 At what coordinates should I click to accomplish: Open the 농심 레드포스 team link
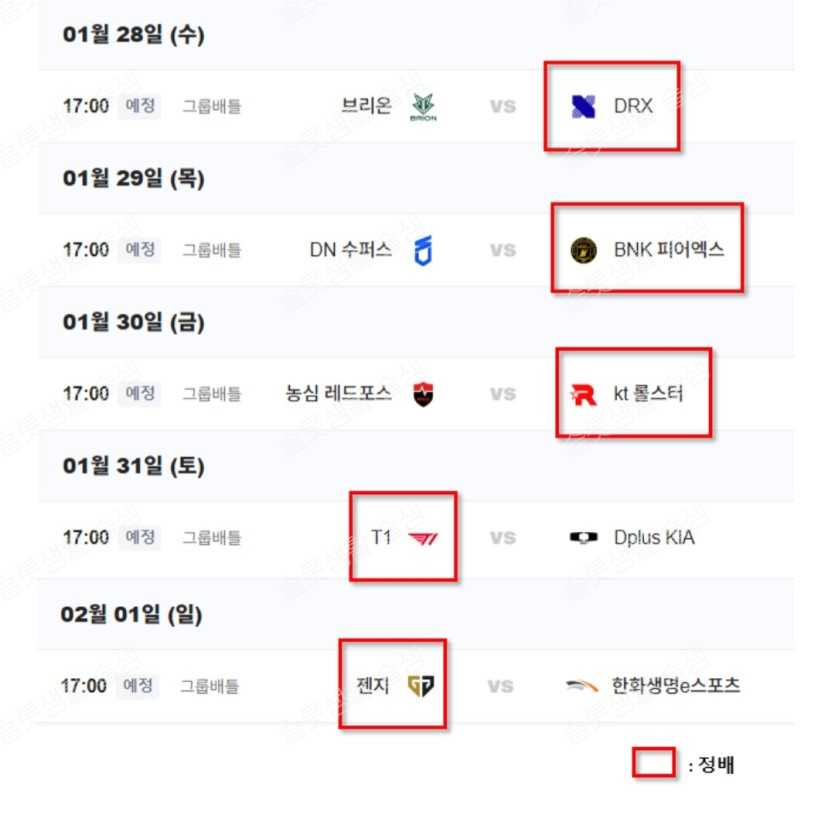[x=338, y=394]
